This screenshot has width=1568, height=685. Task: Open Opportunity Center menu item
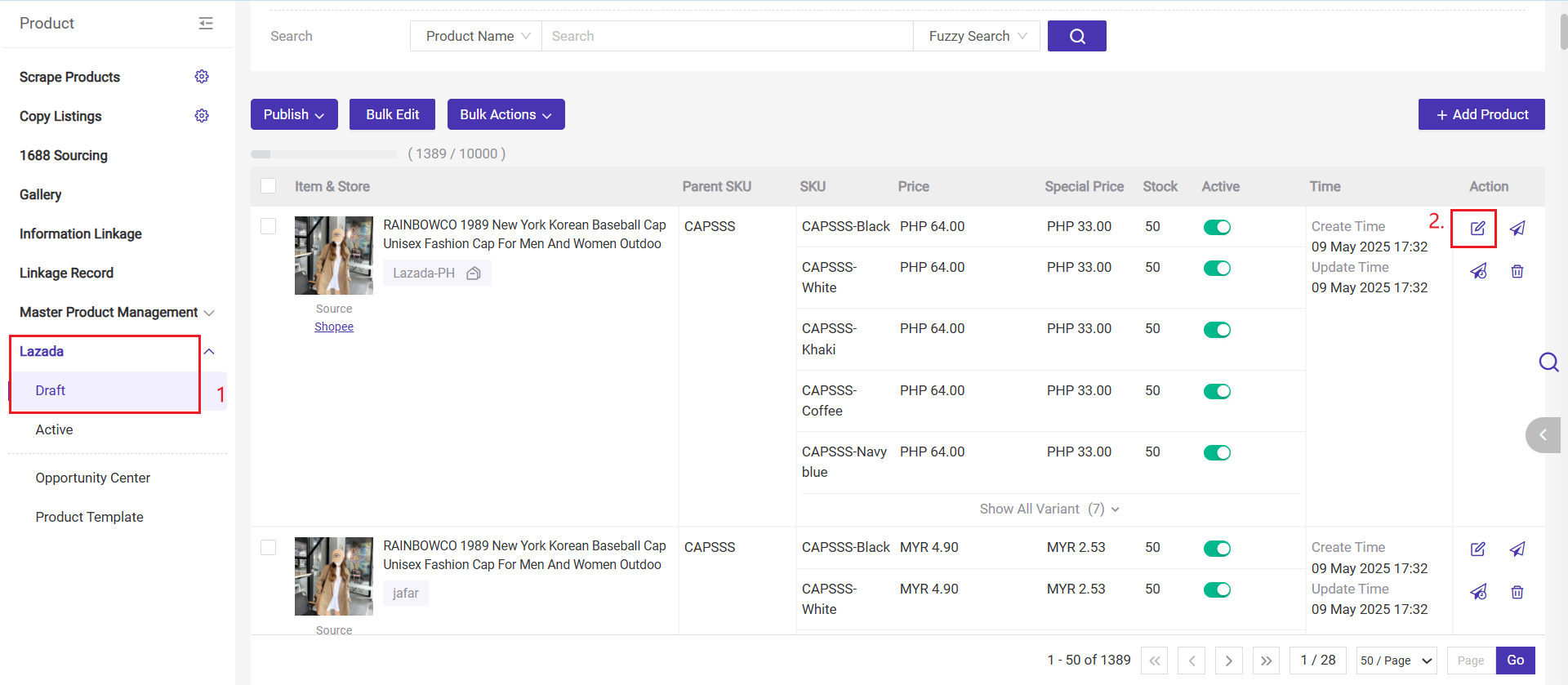[x=92, y=478]
